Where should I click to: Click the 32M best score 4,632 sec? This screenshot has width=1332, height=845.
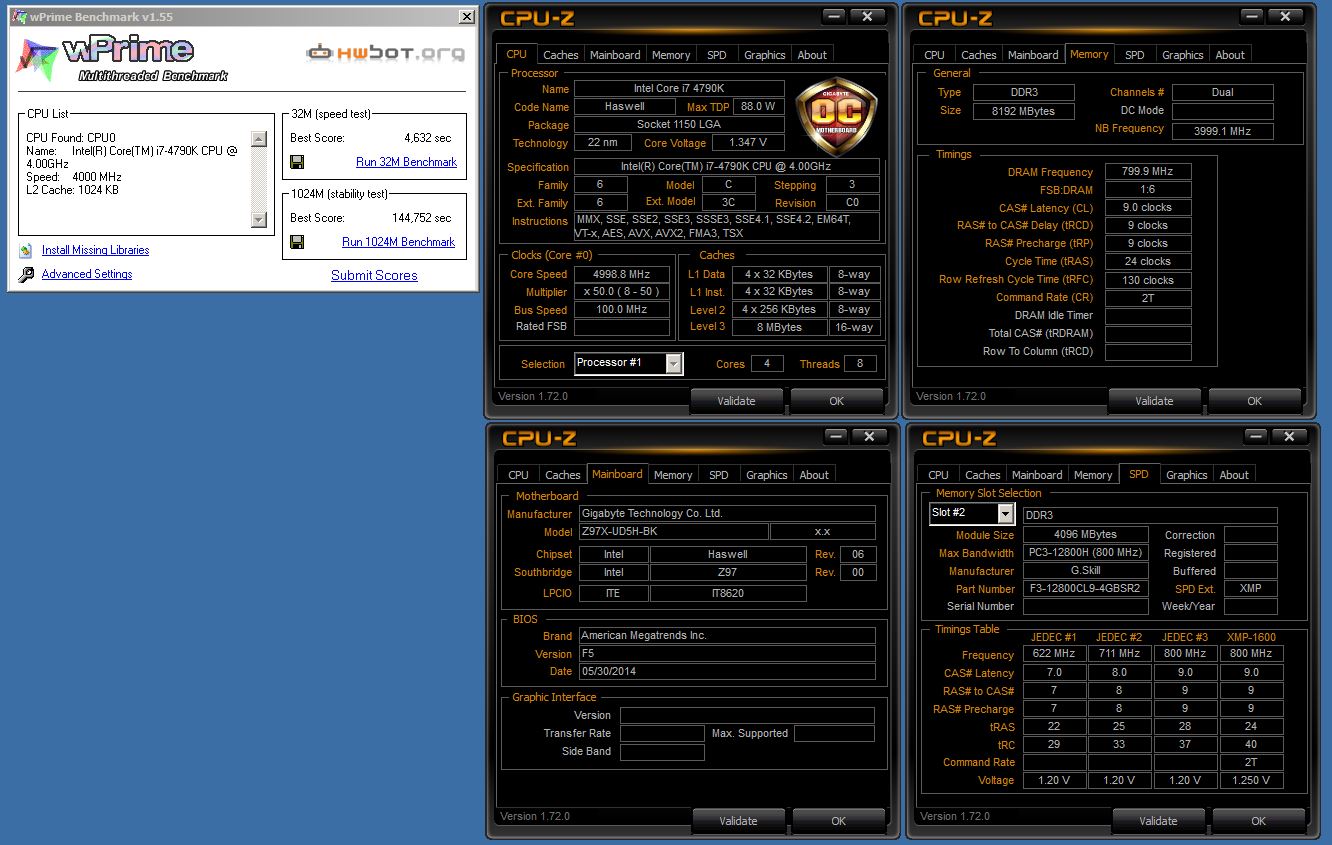coord(427,138)
